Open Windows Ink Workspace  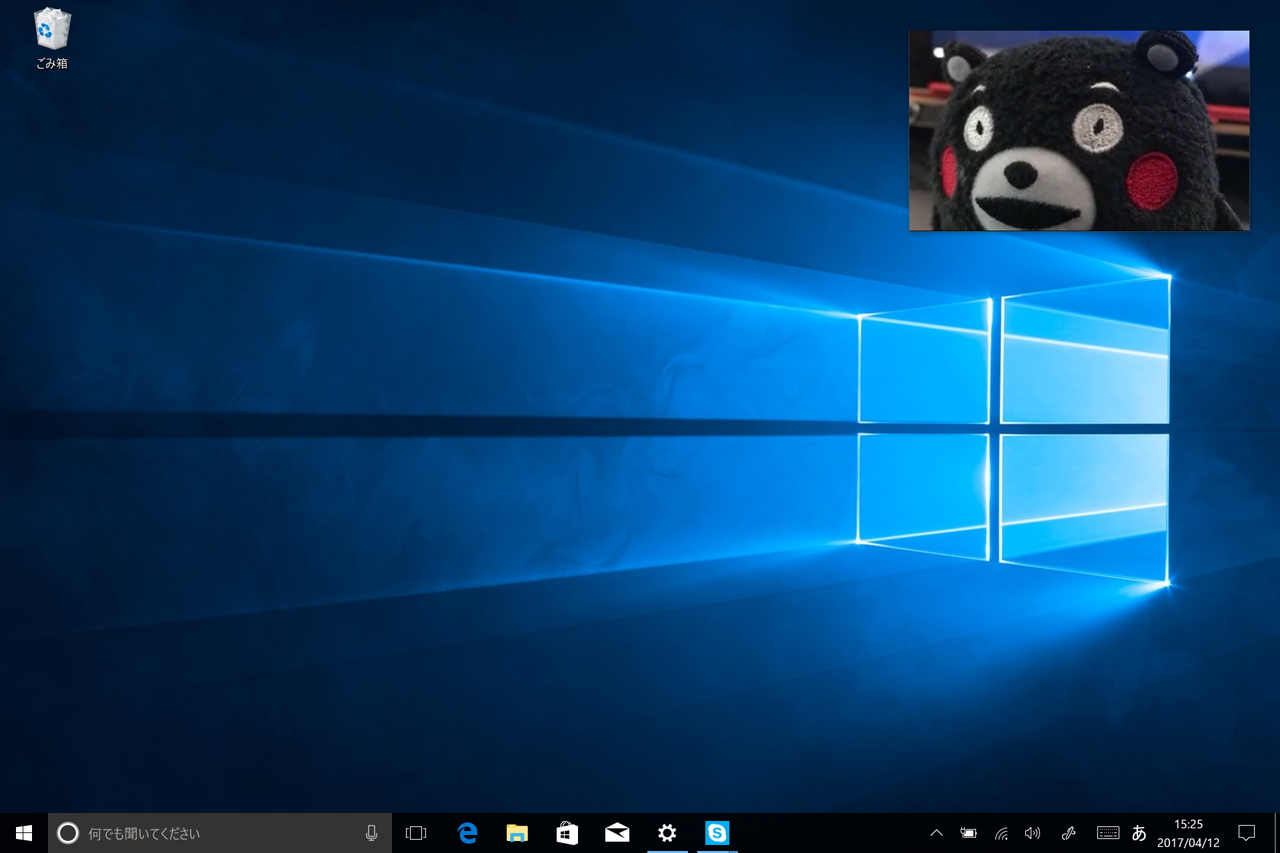click(1068, 832)
